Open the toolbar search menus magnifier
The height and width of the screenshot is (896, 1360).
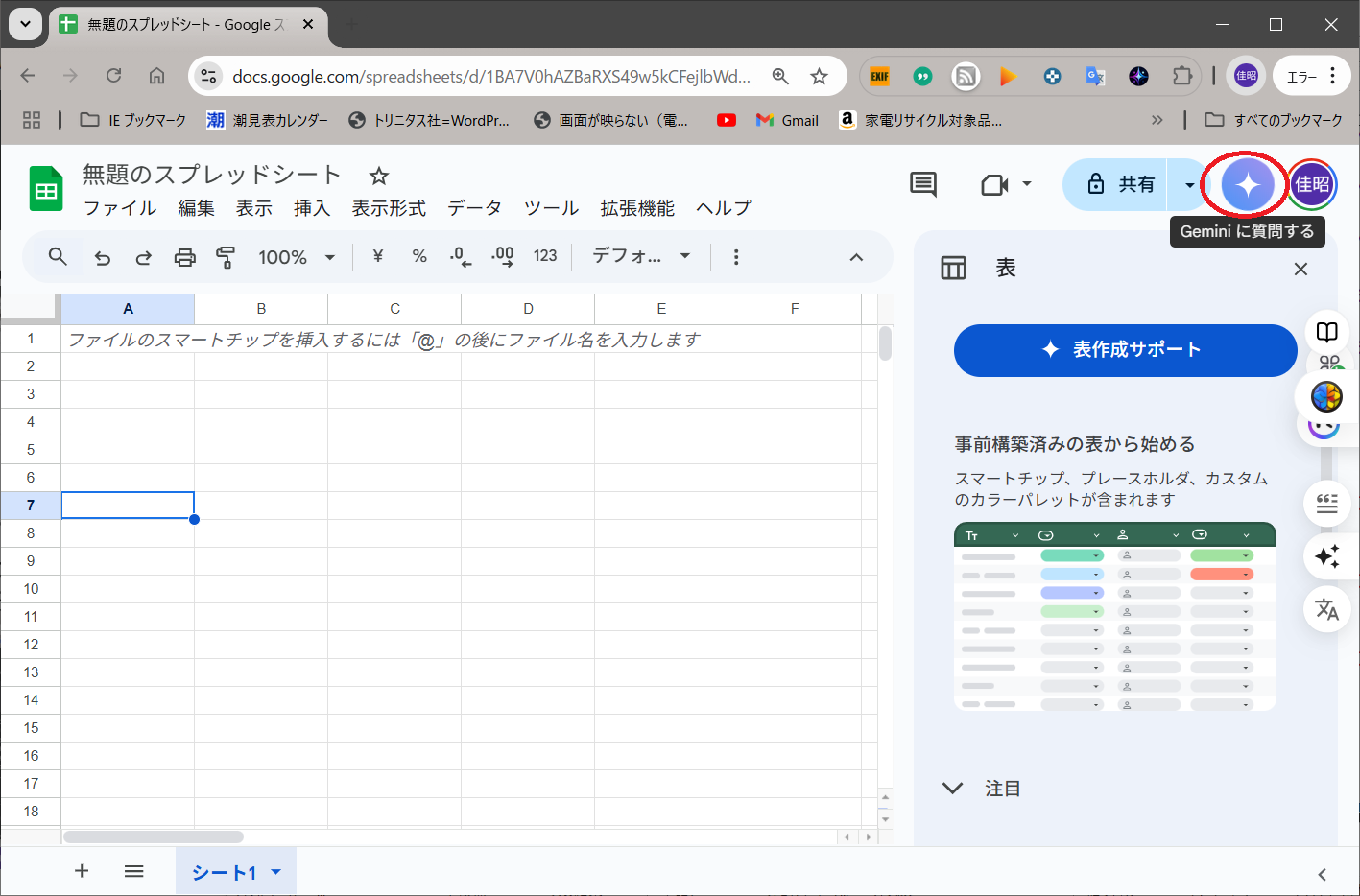click(x=58, y=257)
